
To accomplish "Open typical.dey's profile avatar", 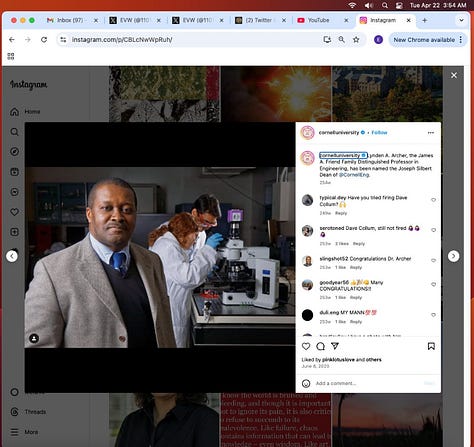I will [x=307, y=200].
